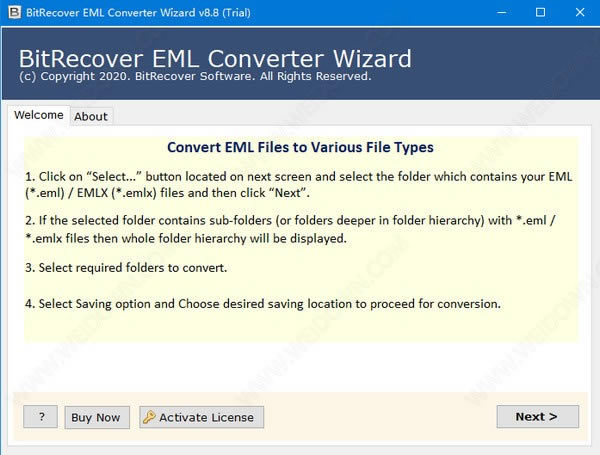Screen dimensions: 600x455
Task: Maximize the EML Converter Wizard window
Action: [x=540, y=12]
